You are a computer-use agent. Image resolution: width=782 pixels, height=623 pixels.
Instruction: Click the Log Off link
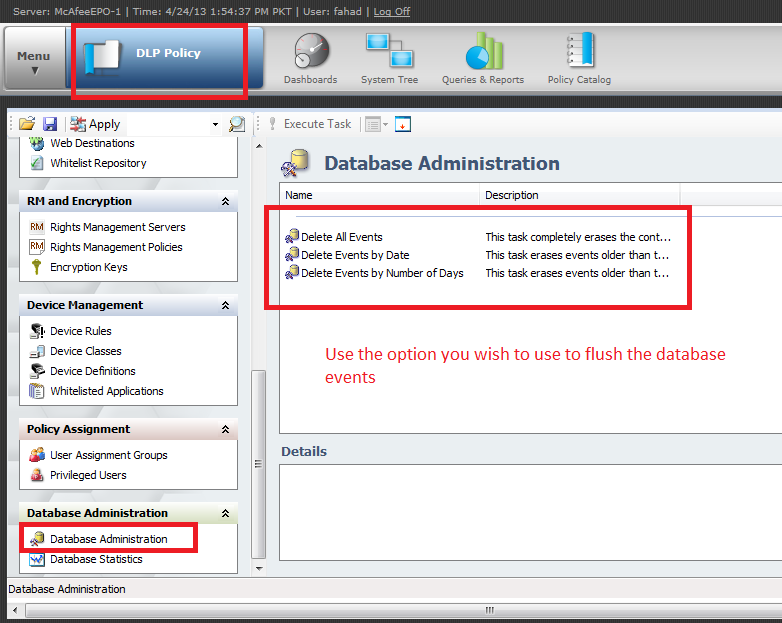pyautogui.click(x=391, y=11)
